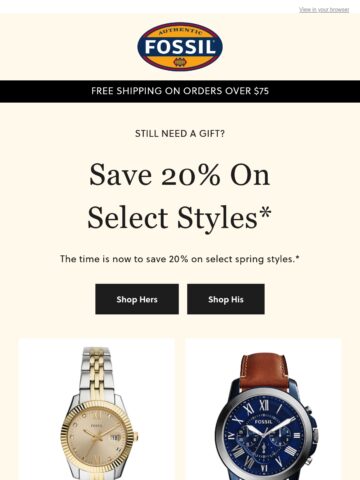Viewport: 360px width, 480px height.
Task: Click the date window on the gold dial
Action: coord(116,437)
